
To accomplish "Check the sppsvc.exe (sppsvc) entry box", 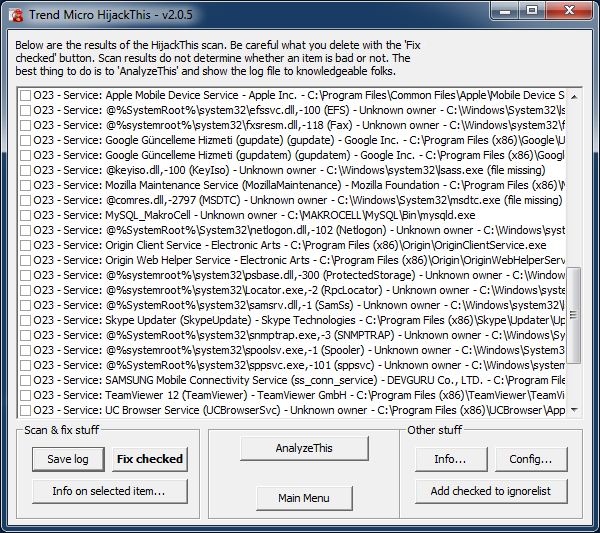I will 25,365.
